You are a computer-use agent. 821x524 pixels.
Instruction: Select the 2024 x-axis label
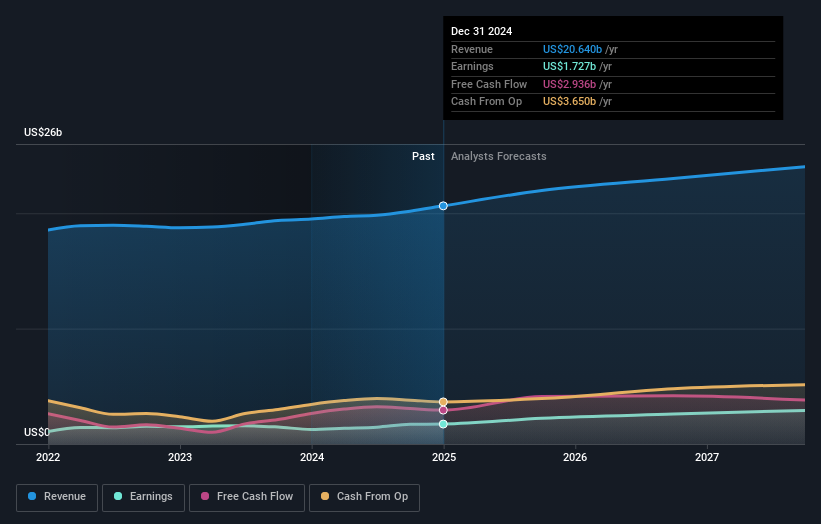click(312, 457)
